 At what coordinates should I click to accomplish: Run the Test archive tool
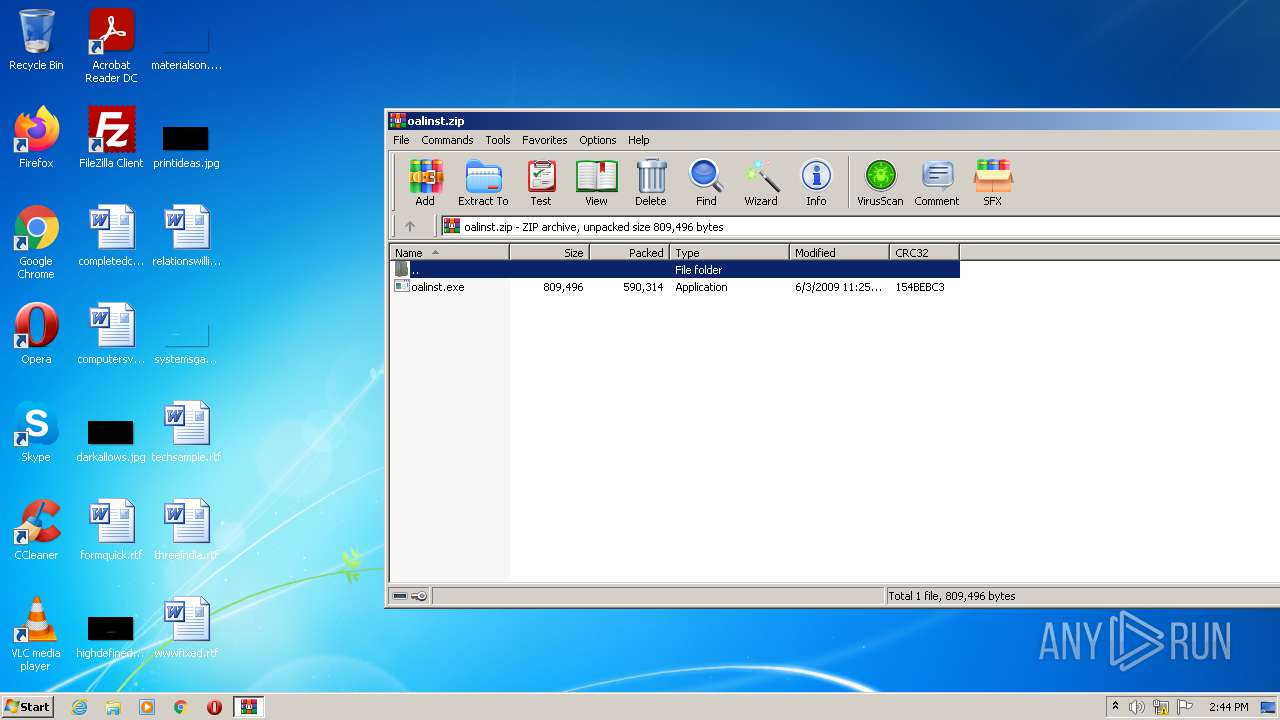coord(541,183)
